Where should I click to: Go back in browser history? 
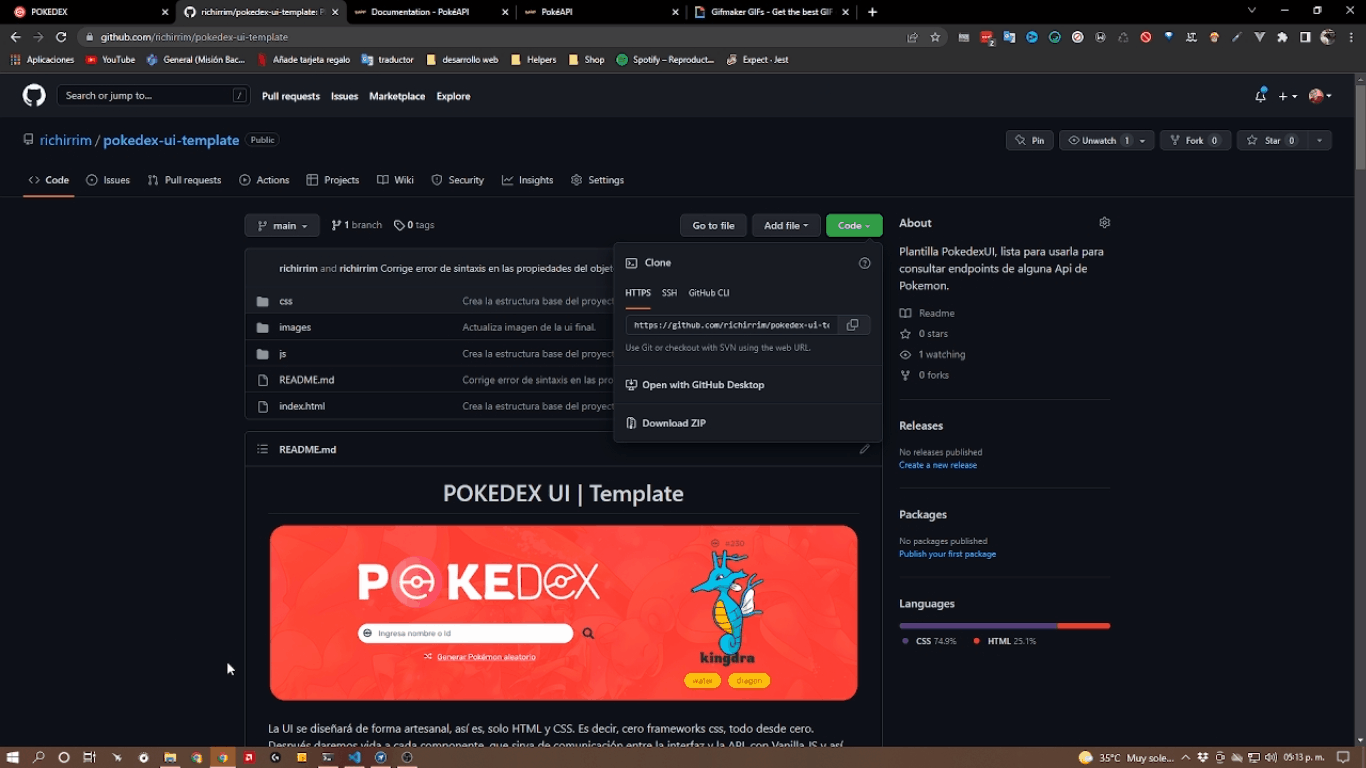click(15, 37)
